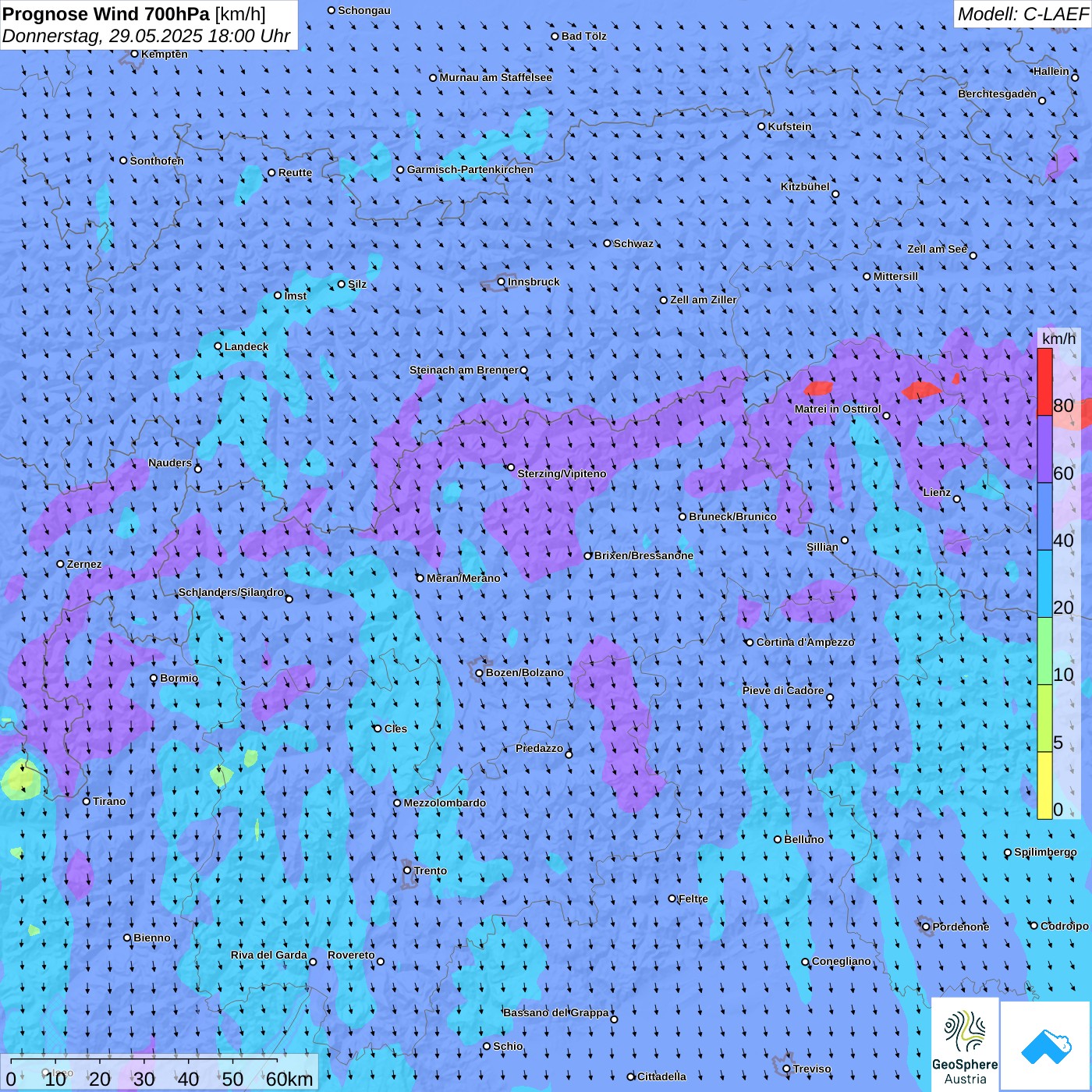
Task: Click the 'Cittadella' label
Action: (x=661, y=1077)
